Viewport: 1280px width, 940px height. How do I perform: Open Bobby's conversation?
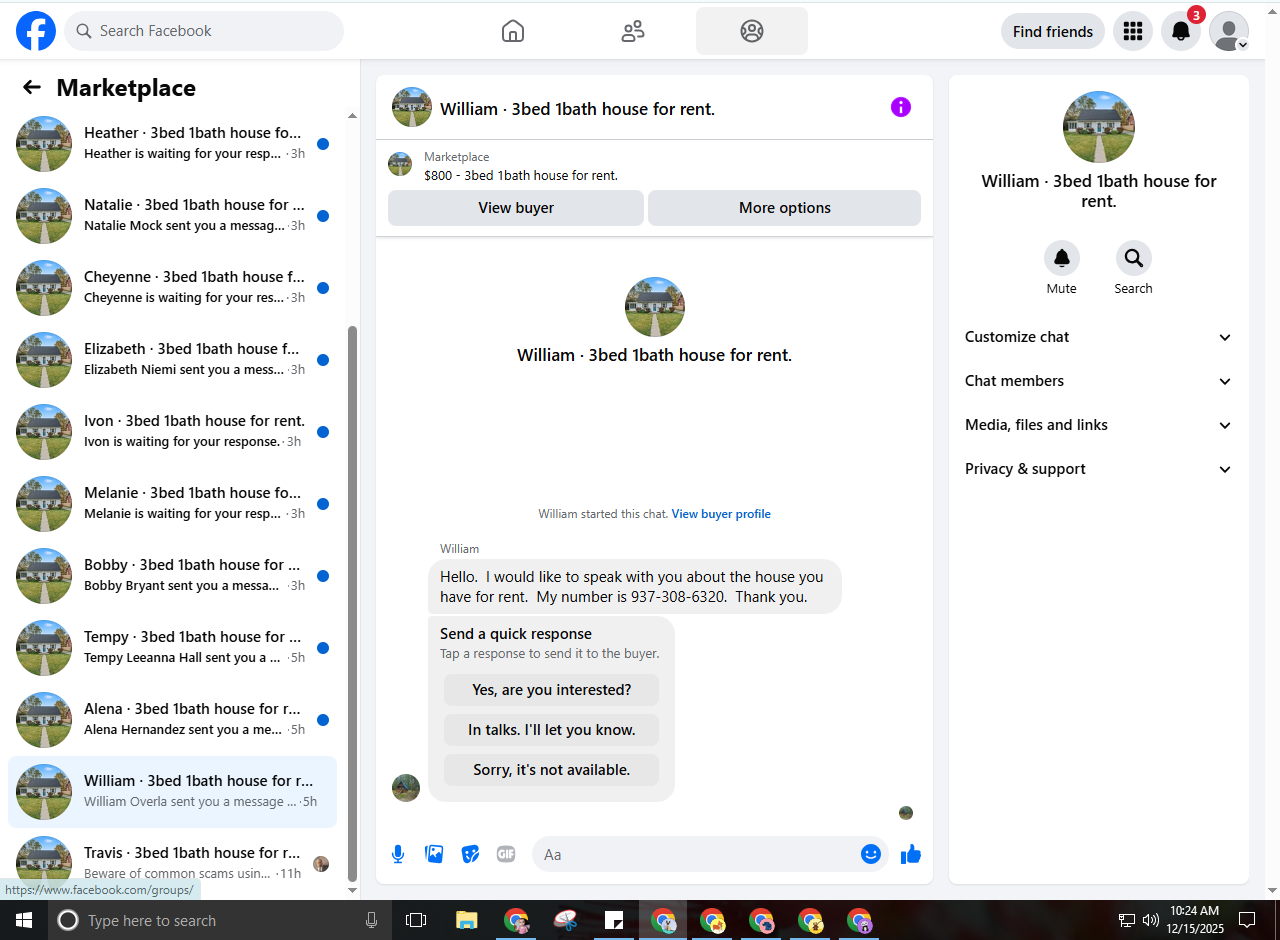point(172,576)
